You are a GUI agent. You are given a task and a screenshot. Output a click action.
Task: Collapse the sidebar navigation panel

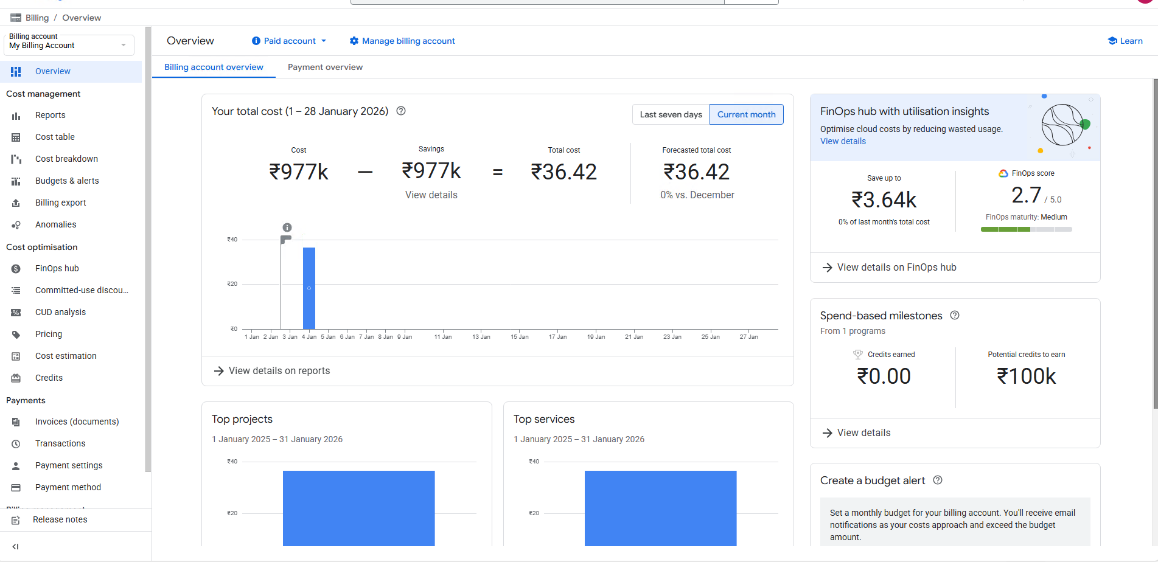pos(16,546)
